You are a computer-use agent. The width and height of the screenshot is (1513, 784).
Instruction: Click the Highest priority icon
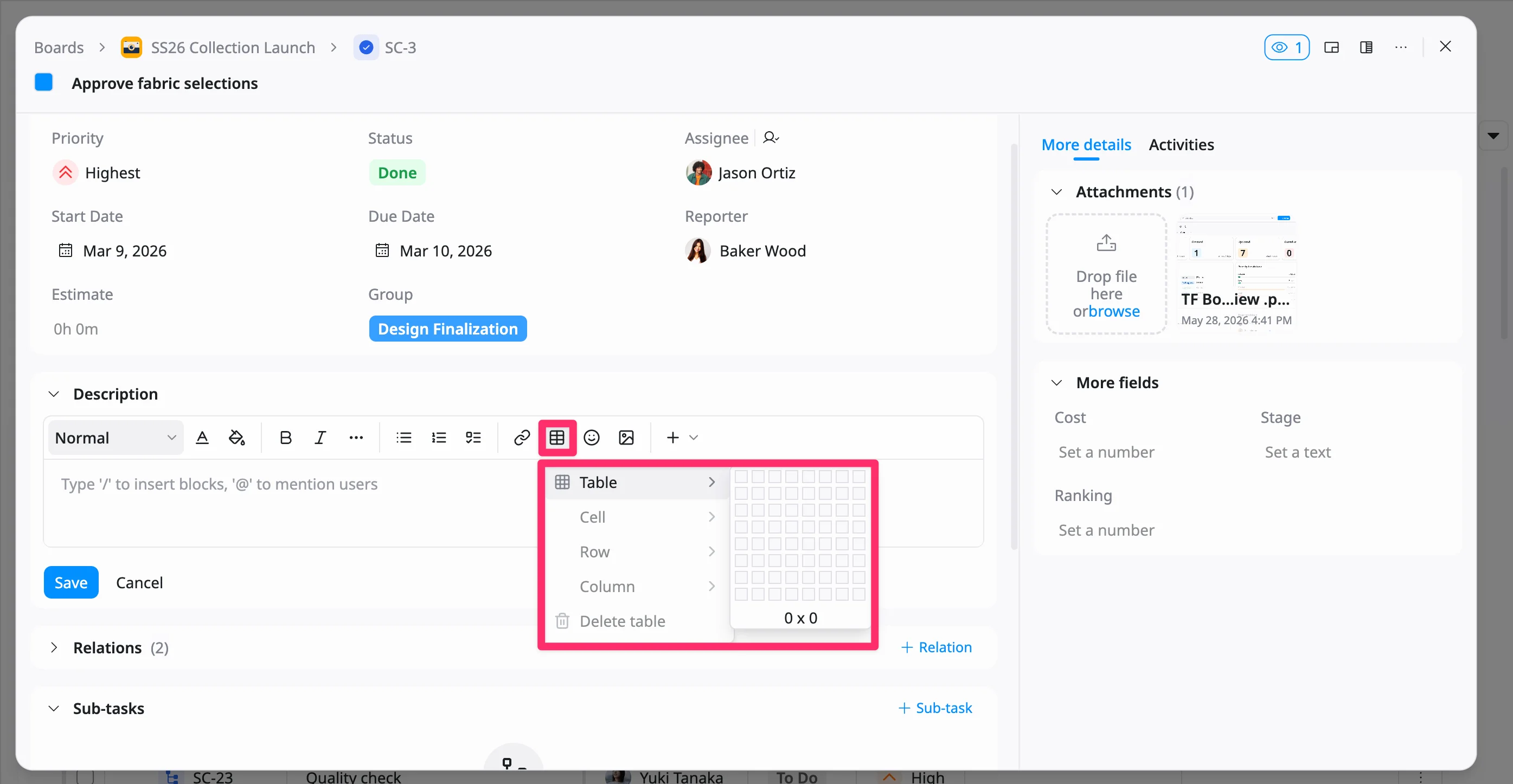coord(65,172)
